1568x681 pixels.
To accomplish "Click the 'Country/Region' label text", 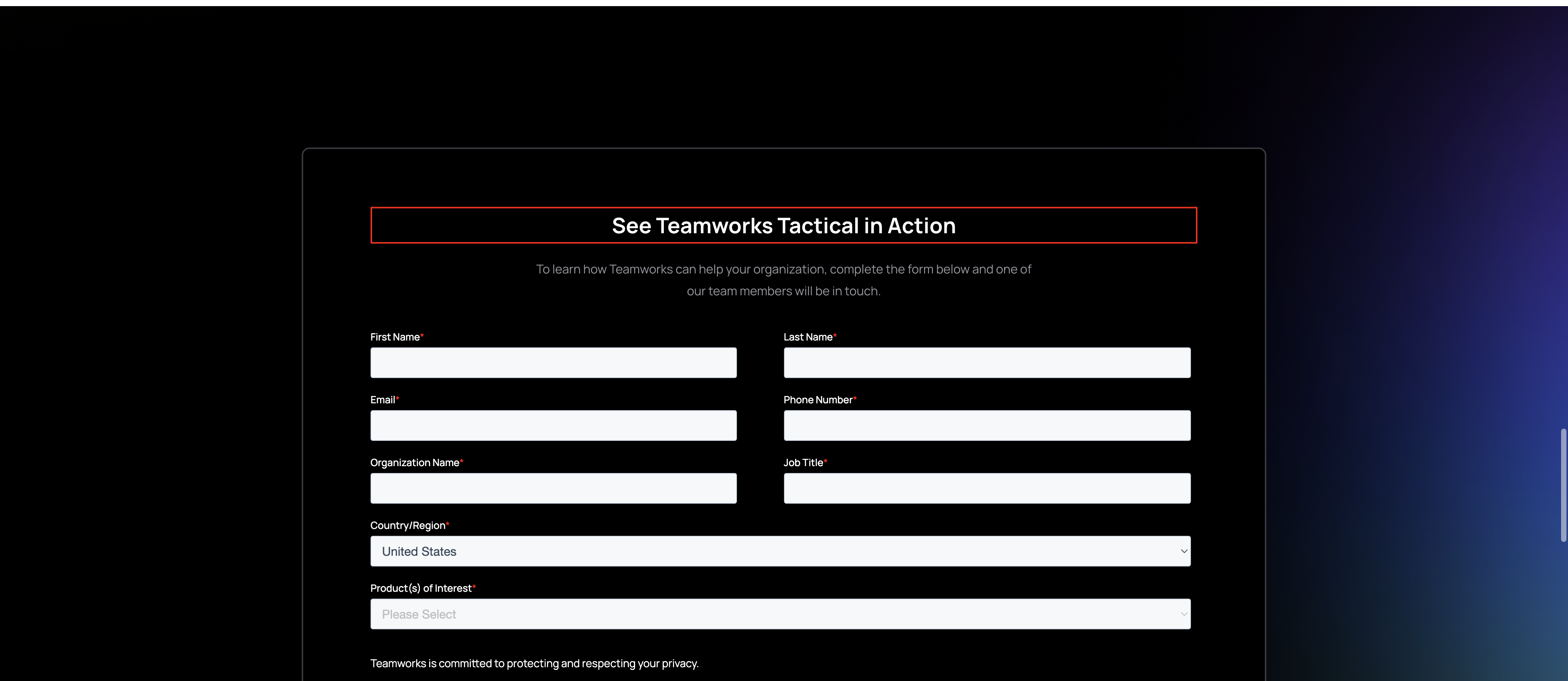I will [x=407, y=525].
